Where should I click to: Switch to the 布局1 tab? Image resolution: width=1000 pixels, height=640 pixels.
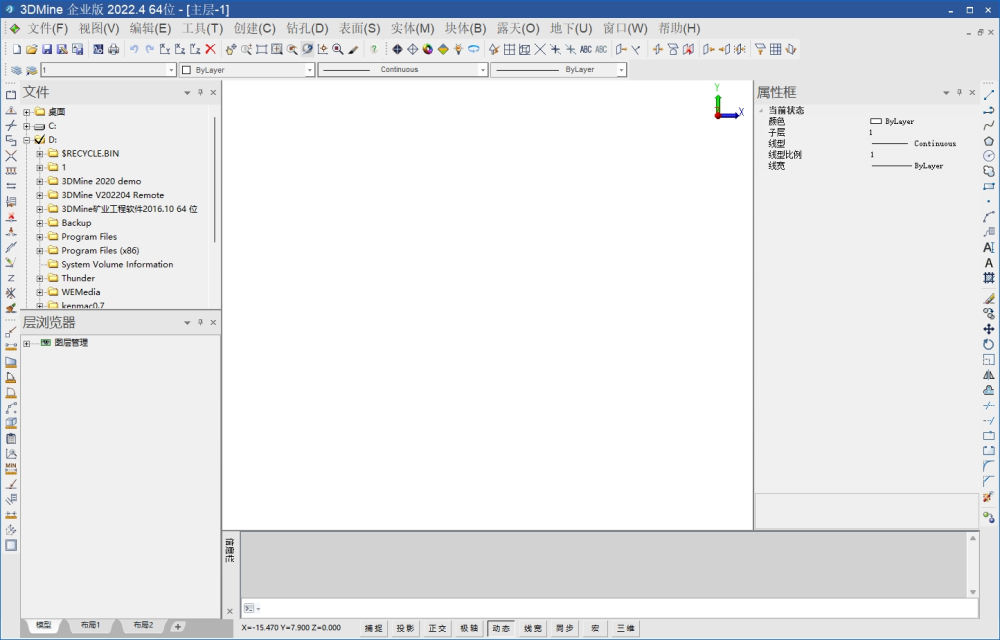[91, 625]
